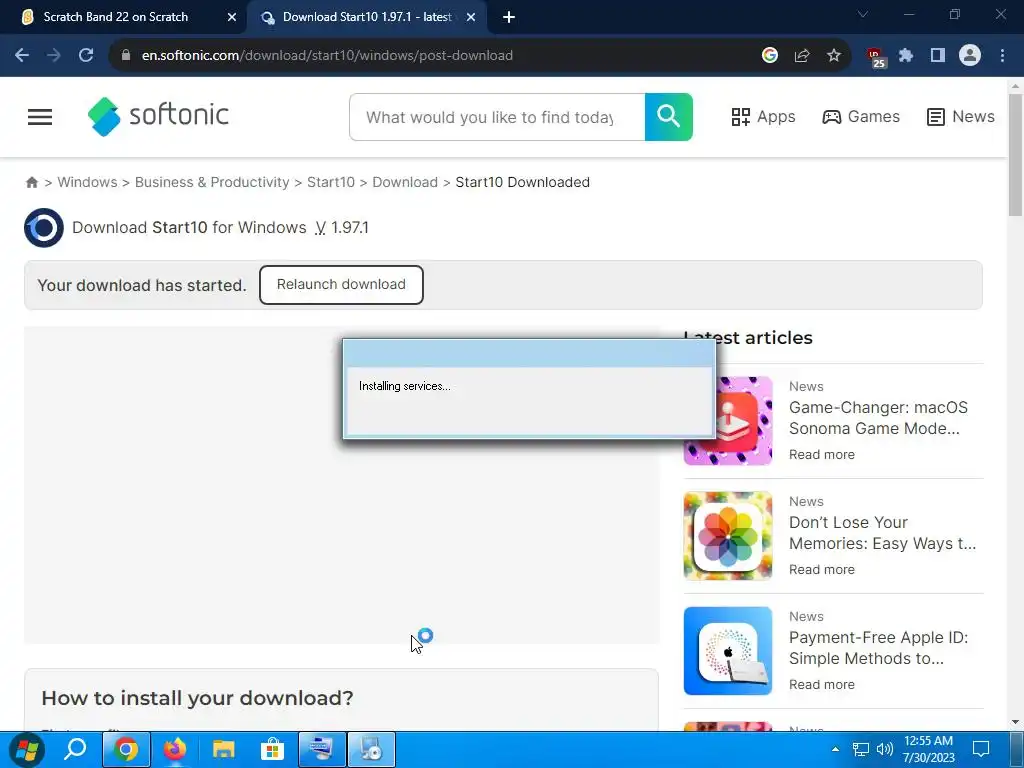Select the Download Start10 1.97.1 tab
This screenshot has height=768, width=1024.
point(367,17)
